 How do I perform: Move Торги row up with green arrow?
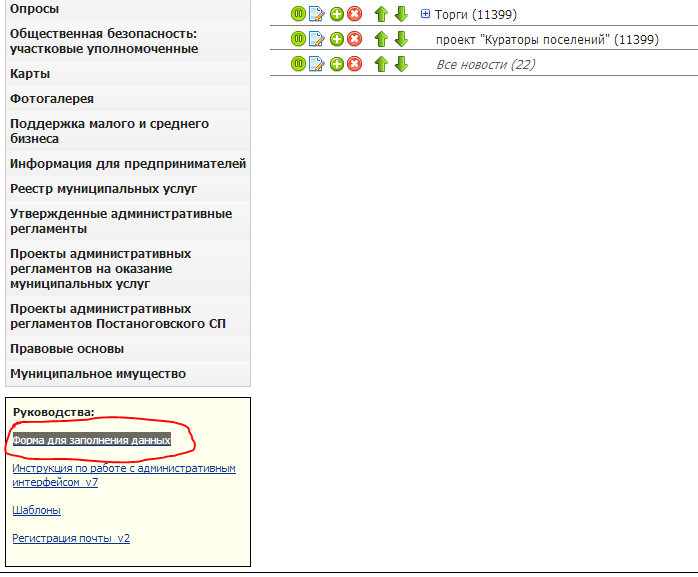pyautogui.click(x=381, y=14)
